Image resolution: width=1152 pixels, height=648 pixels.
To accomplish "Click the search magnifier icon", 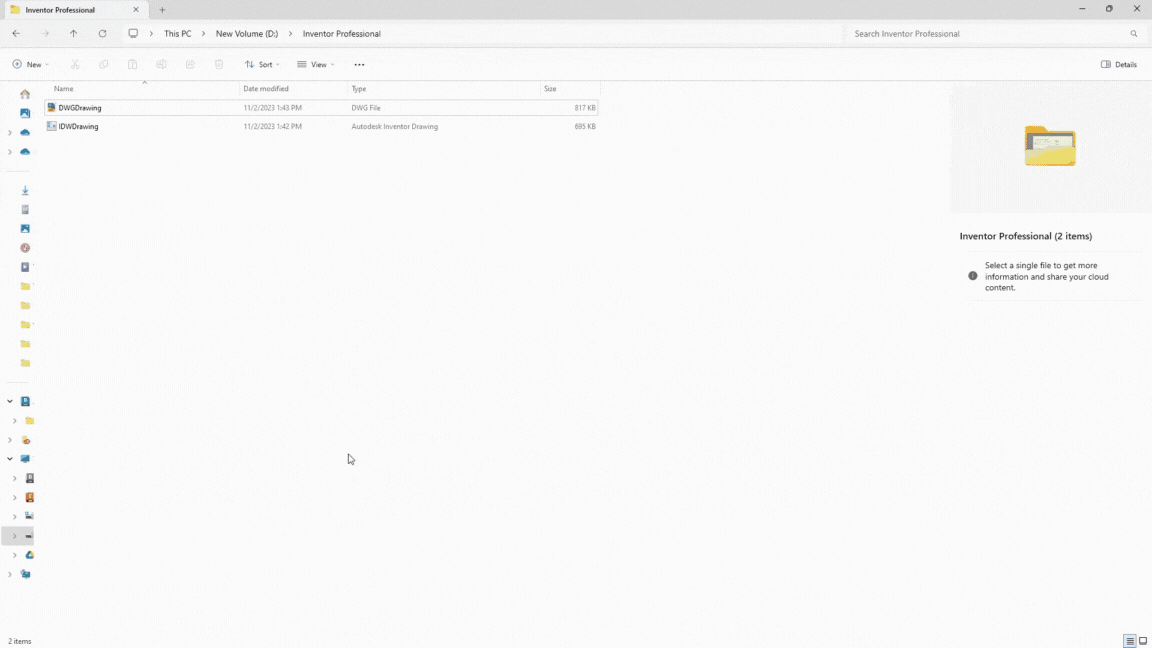I will coord(1134,34).
